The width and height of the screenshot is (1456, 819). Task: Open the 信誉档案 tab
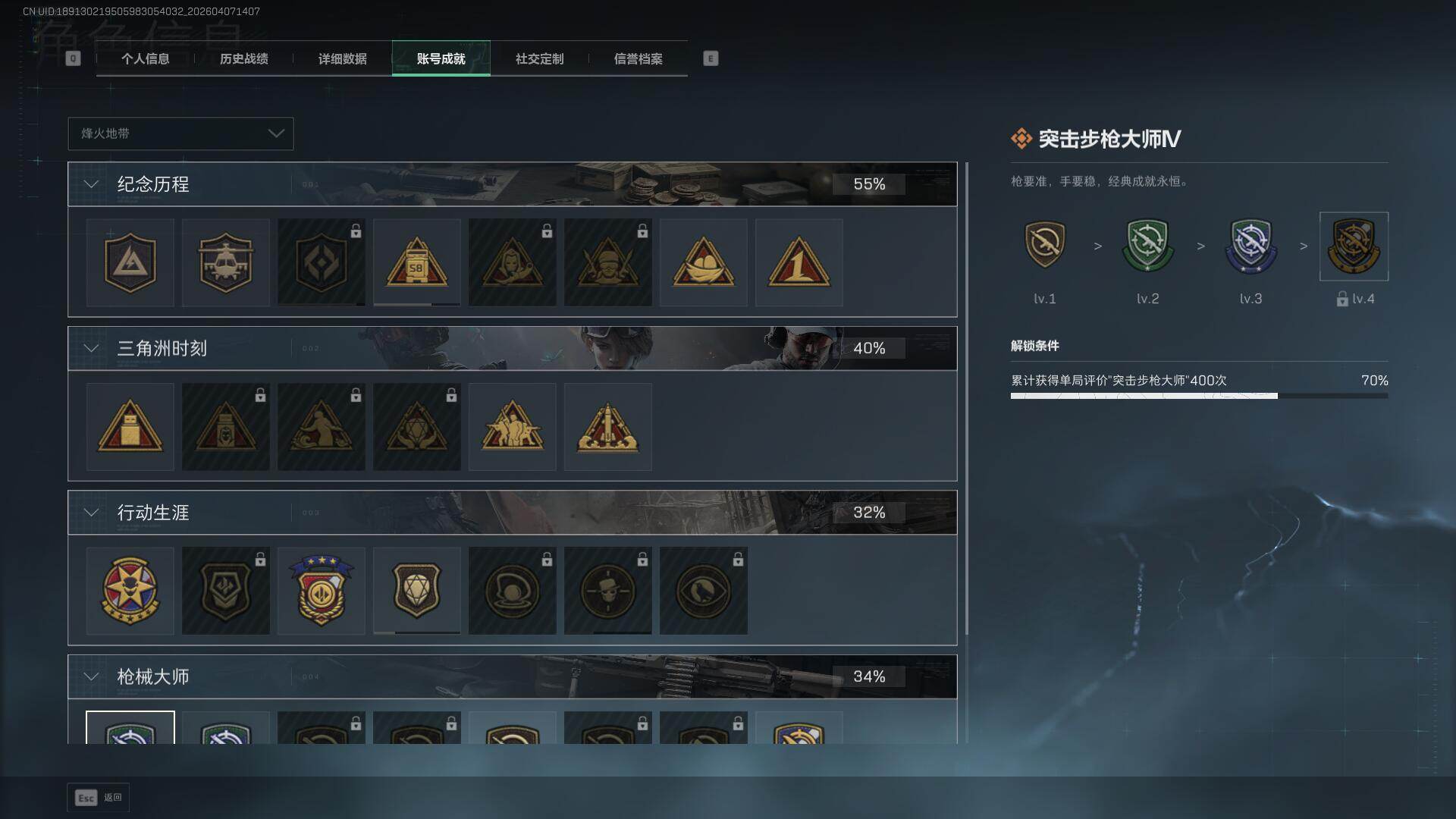(x=638, y=58)
